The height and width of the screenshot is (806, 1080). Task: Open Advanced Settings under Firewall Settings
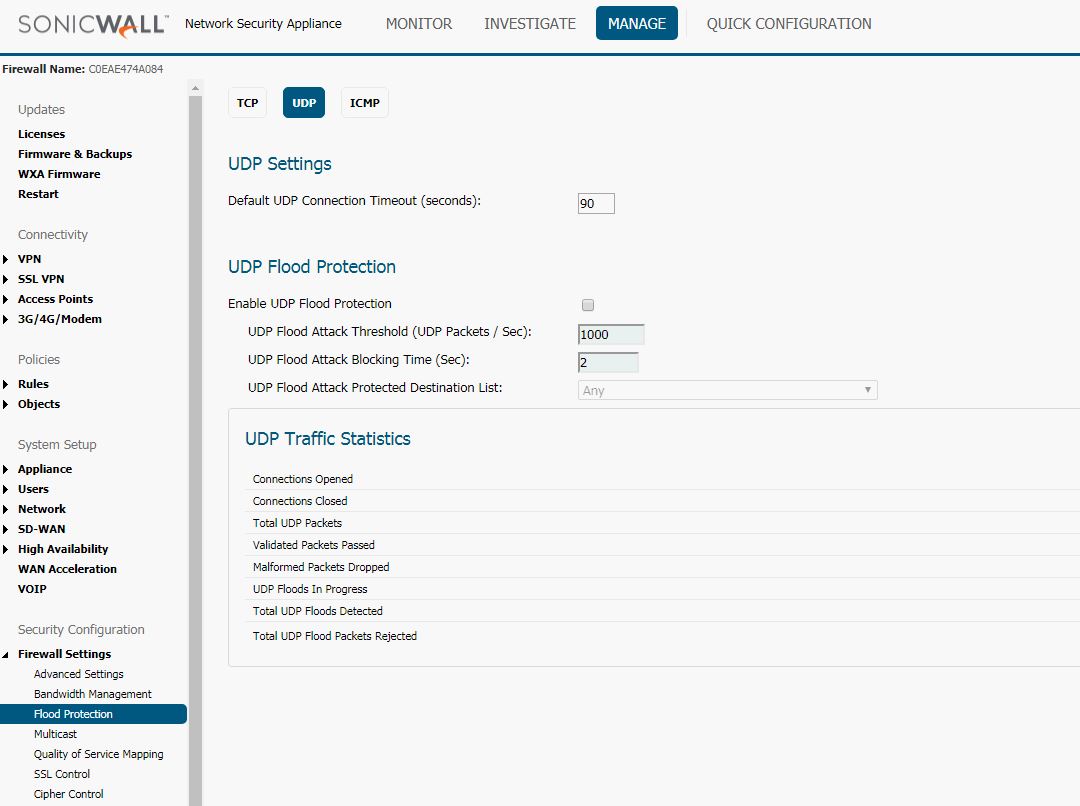79,674
